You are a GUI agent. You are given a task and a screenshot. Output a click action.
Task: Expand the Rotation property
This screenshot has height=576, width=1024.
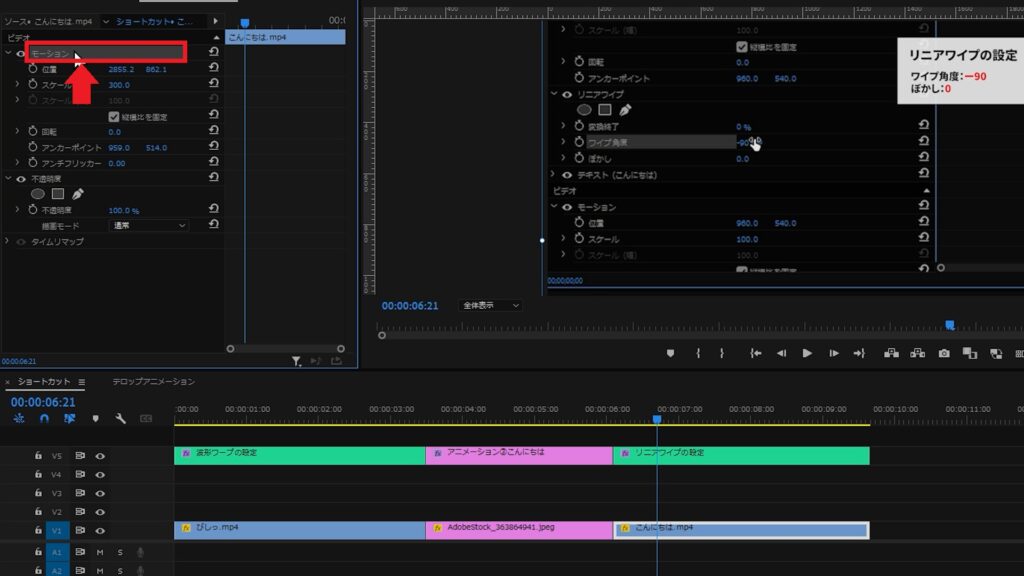18,131
